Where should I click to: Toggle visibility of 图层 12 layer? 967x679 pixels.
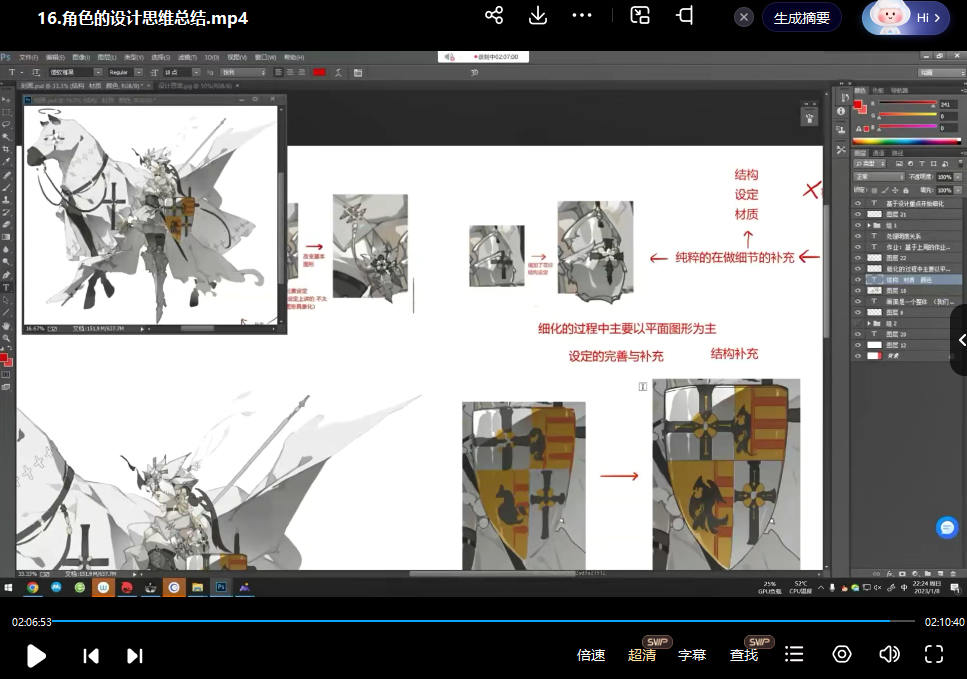(857, 345)
